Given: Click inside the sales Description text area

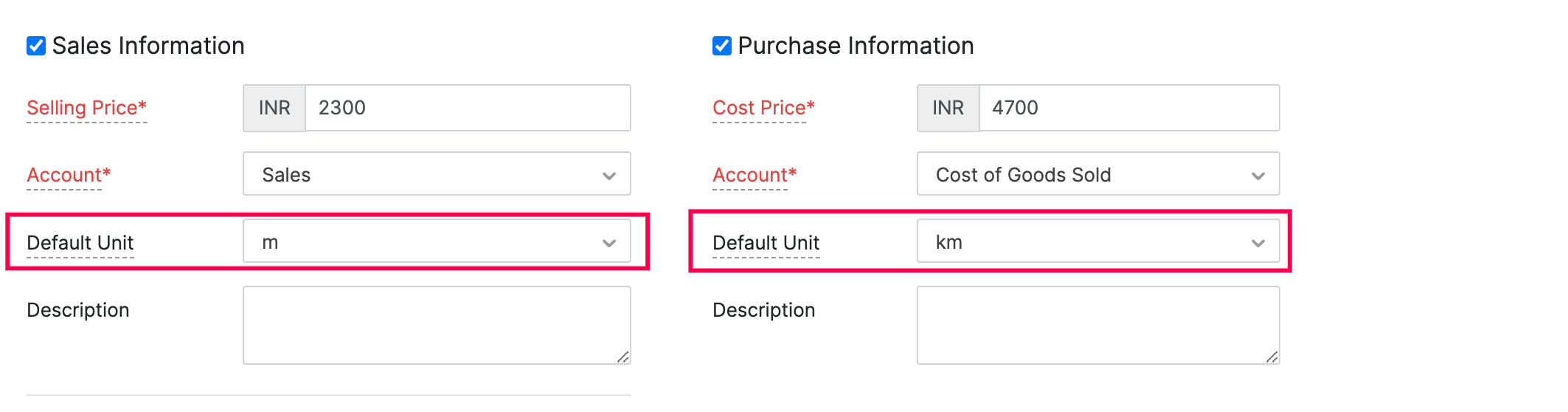Looking at the screenshot, I should (437, 325).
